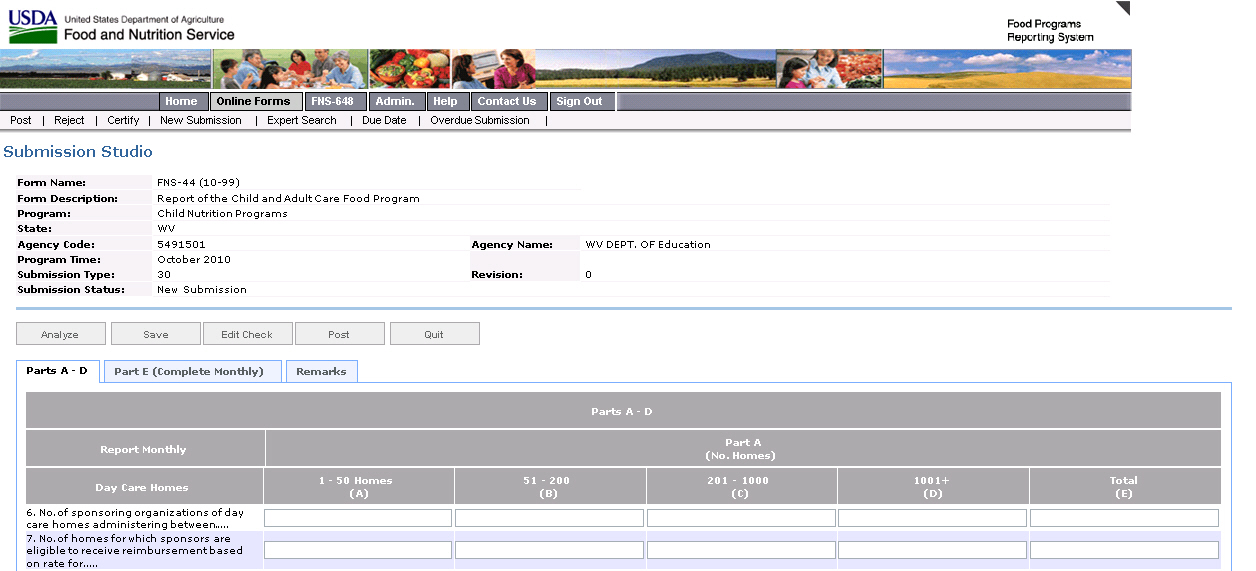Image resolution: width=1256 pixels, height=571 pixels.
Task: Switch to the Remarks tab
Action: tap(321, 371)
